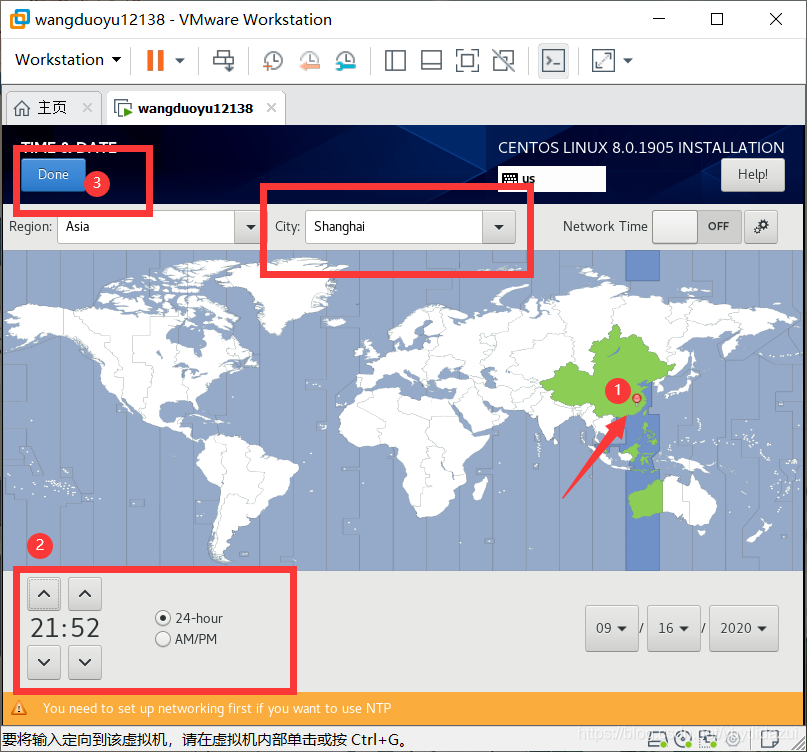The height and width of the screenshot is (752, 807).
Task: Click the us keyboard layout indicator
Action: [551, 179]
